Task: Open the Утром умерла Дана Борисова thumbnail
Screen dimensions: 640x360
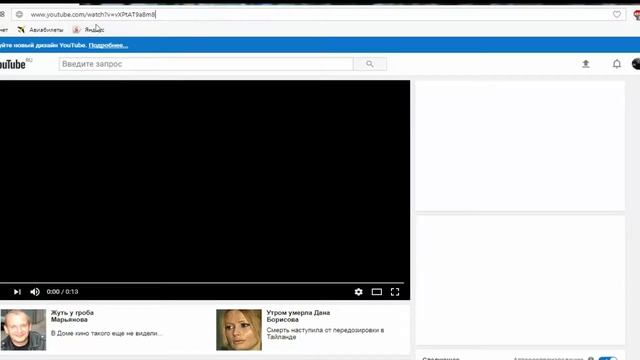Action: (x=239, y=330)
